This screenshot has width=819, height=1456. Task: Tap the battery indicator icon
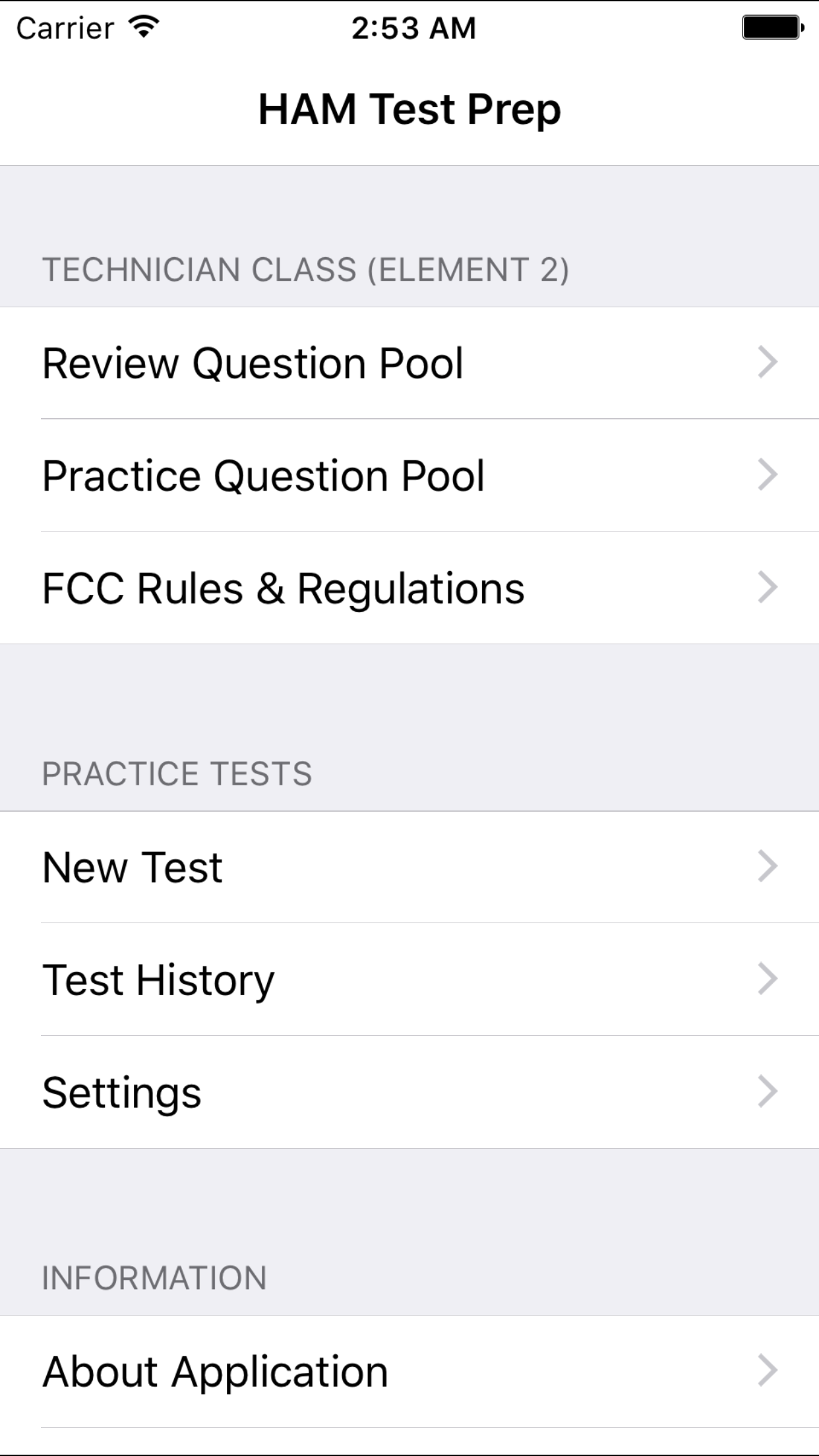click(772, 28)
